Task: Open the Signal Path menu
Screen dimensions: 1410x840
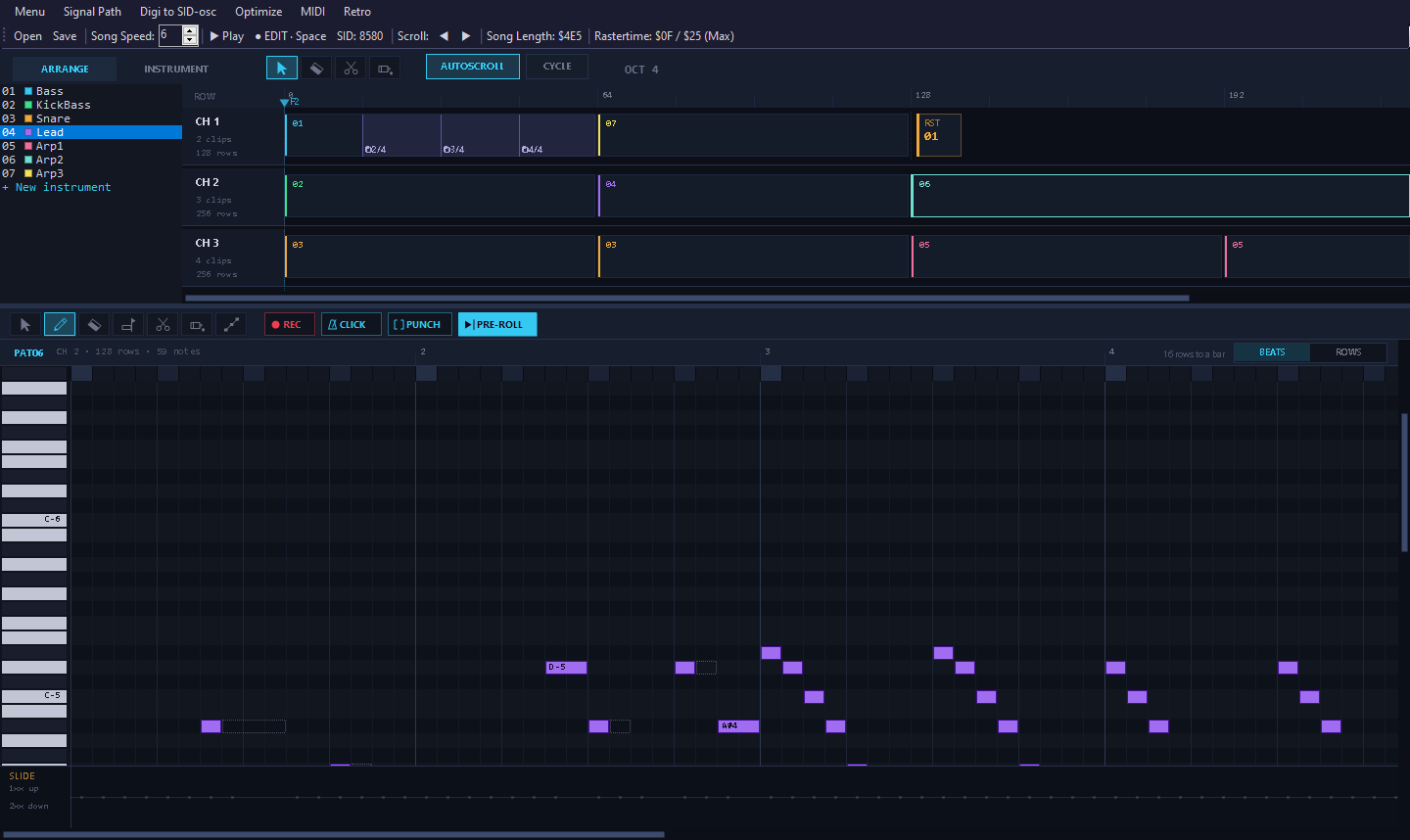Action: point(92,12)
